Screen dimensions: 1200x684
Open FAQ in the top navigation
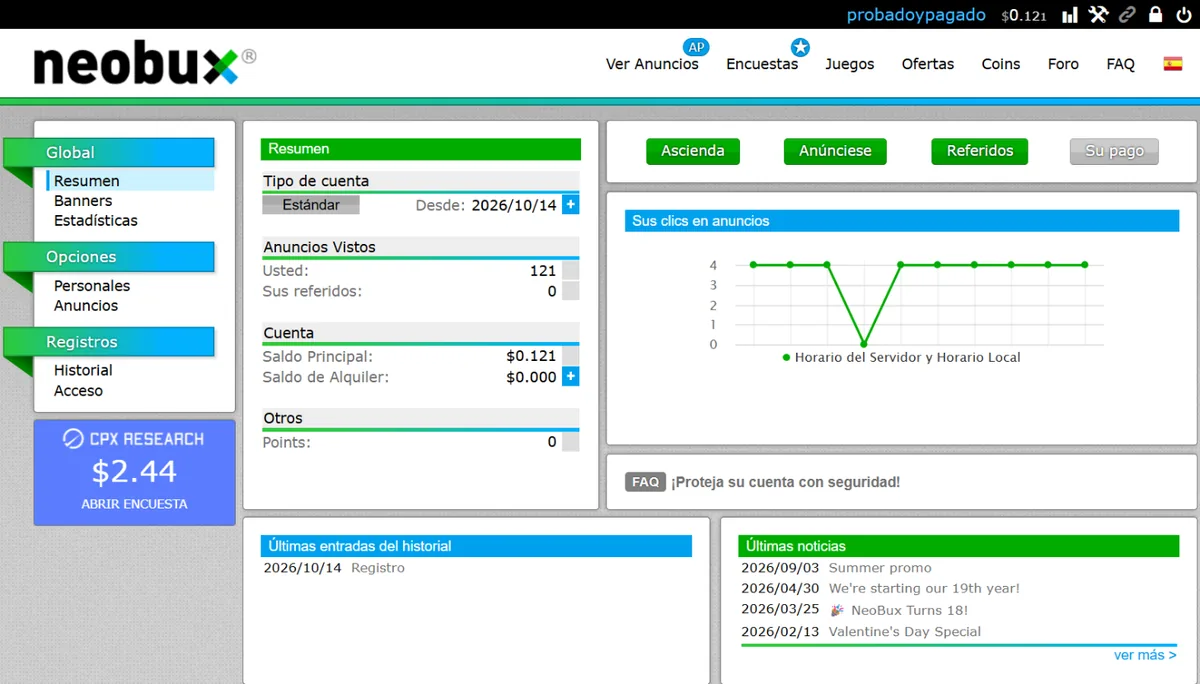[x=1120, y=64]
